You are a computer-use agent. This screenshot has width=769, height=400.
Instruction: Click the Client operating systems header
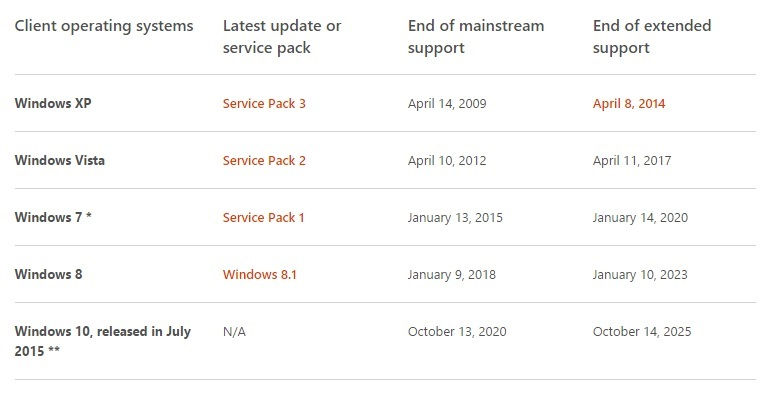[104, 26]
